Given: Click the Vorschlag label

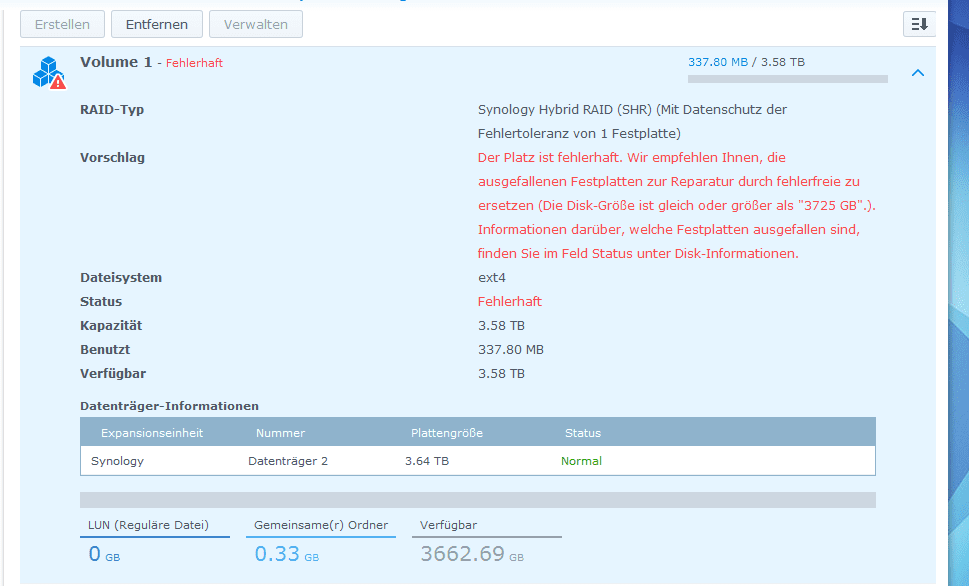Looking at the screenshot, I should tap(112, 158).
